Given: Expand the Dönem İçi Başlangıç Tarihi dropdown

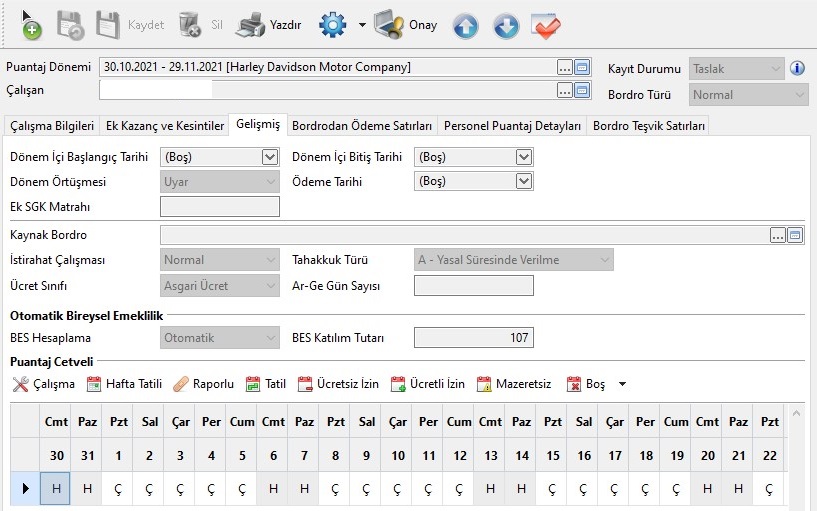Looking at the screenshot, I should [269, 157].
